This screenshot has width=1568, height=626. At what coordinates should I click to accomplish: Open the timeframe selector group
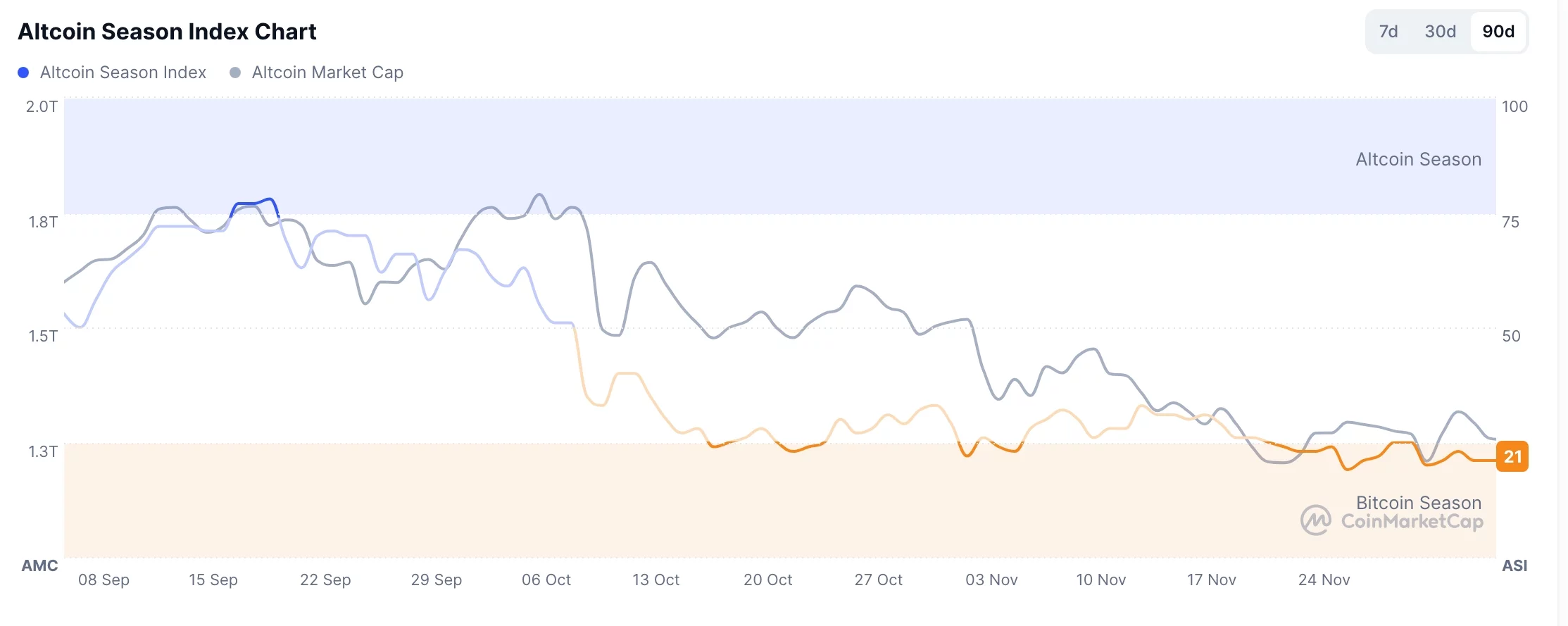(1447, 32)
